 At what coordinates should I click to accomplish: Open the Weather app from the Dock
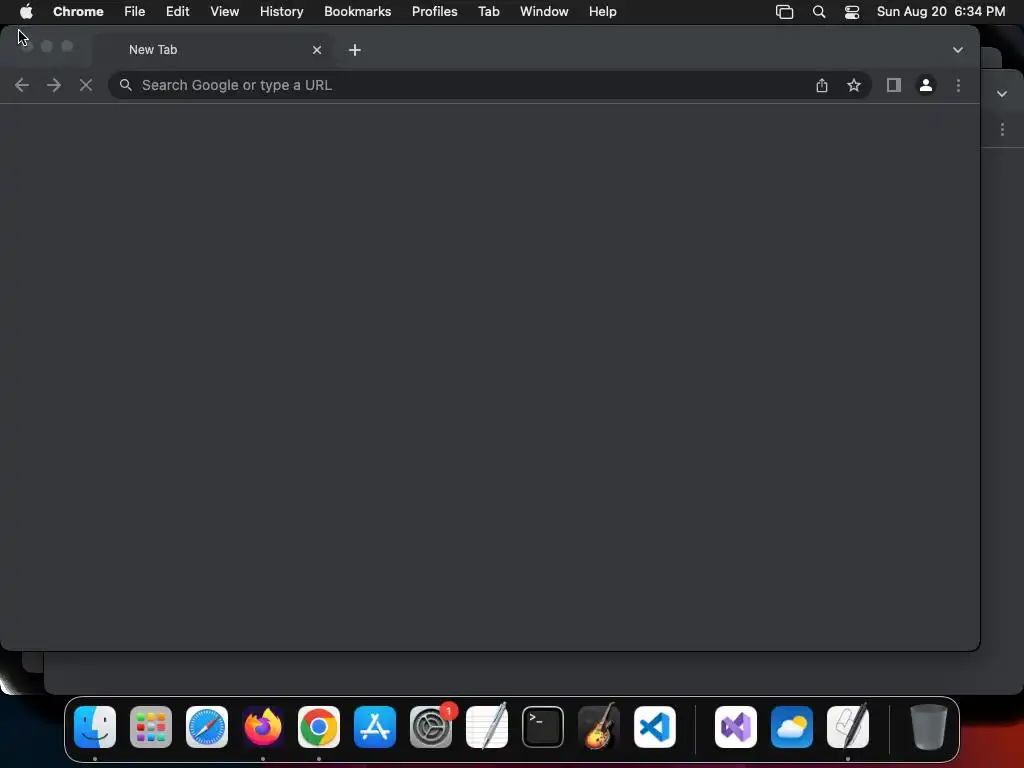[792, 727]
